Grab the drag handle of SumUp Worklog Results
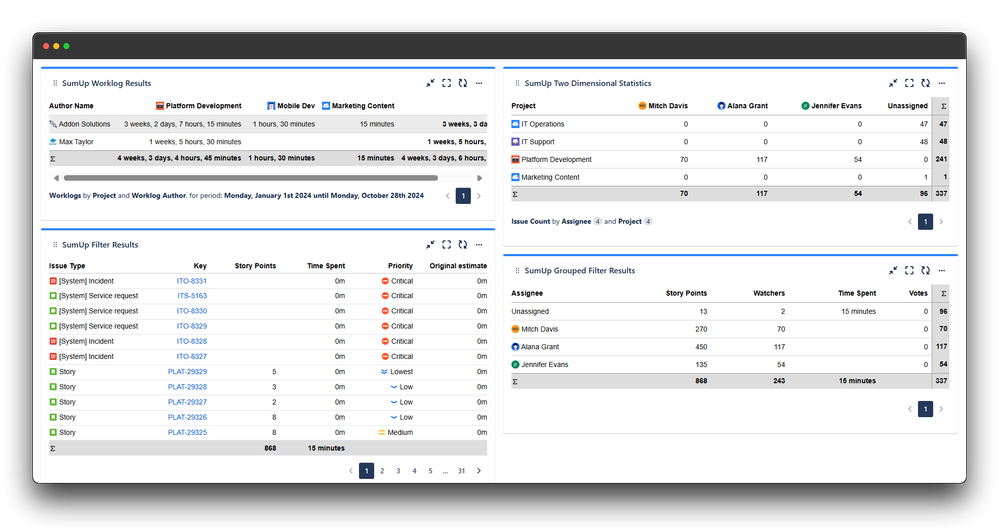Viewport: 999px width, 532px height. [55, 83]
